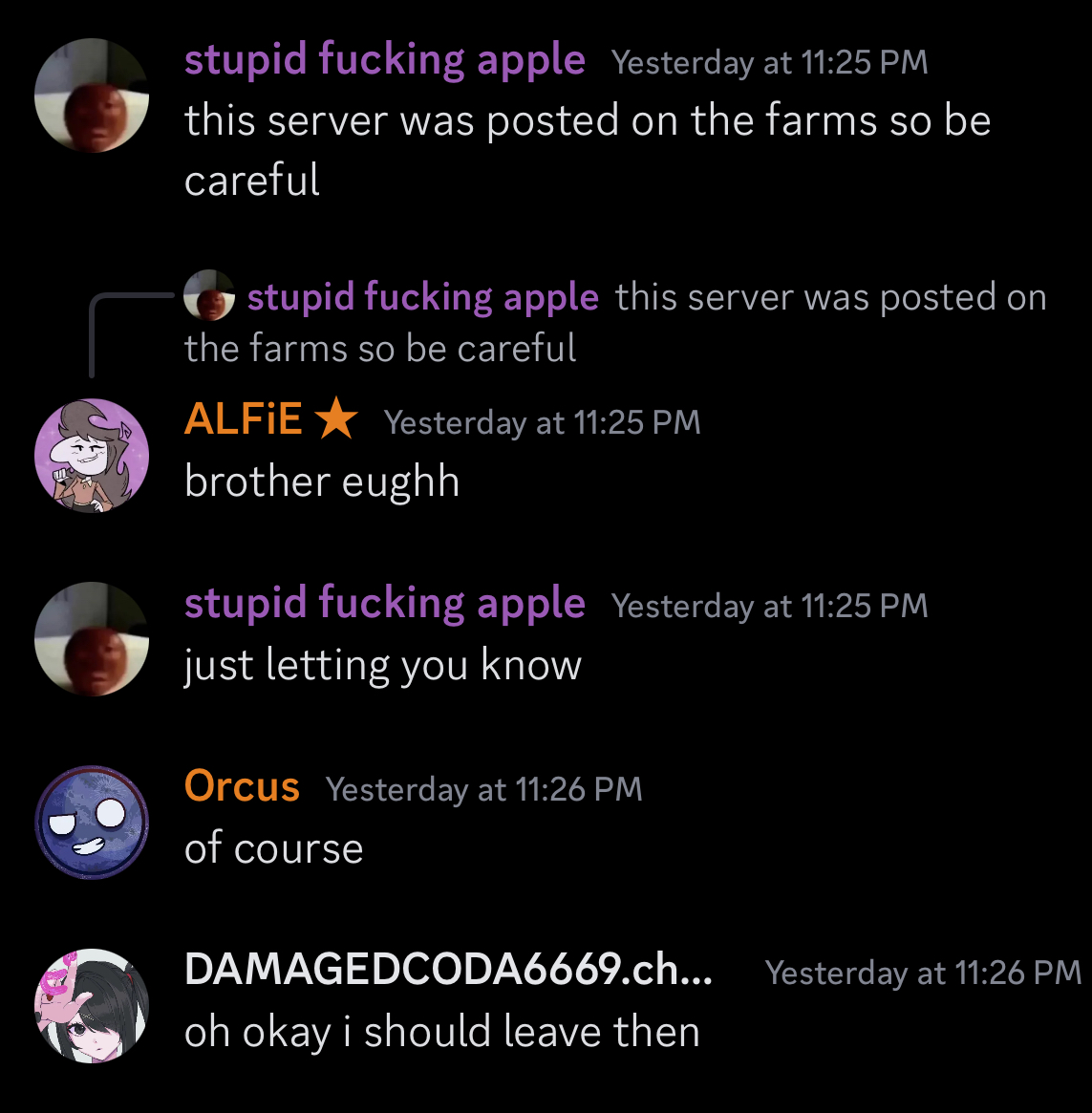Open ALFiE's username profile
This screenshot has width=1092, height=1113.
pos(243,418)
